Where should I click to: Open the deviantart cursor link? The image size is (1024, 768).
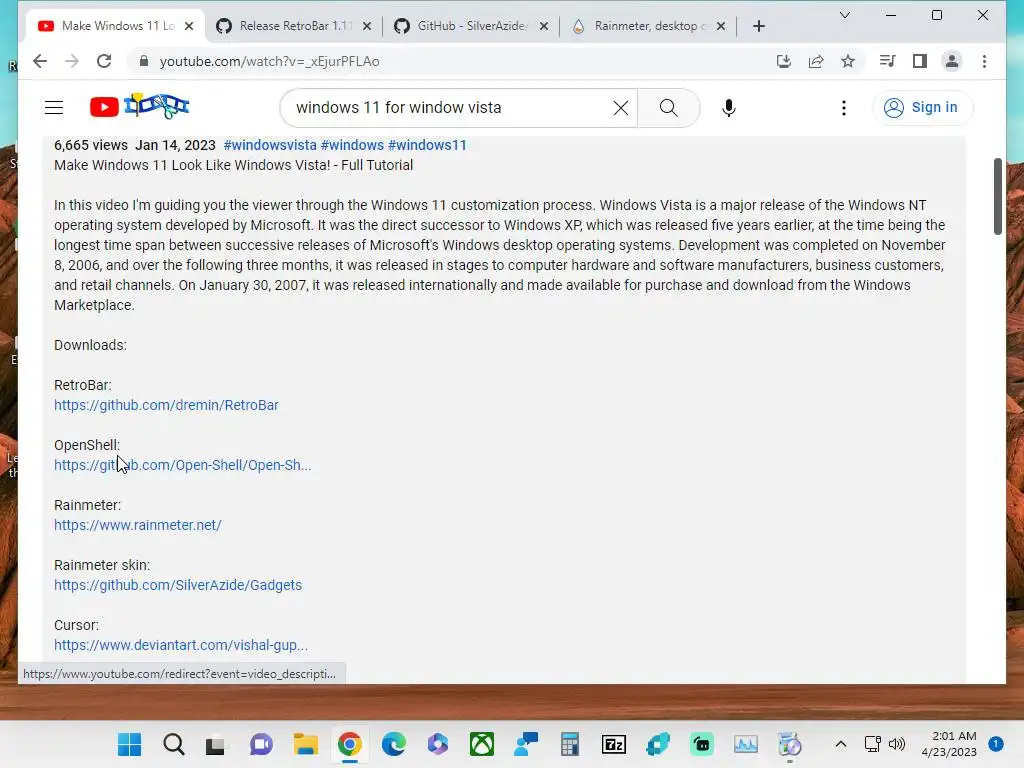coord(180,645)
